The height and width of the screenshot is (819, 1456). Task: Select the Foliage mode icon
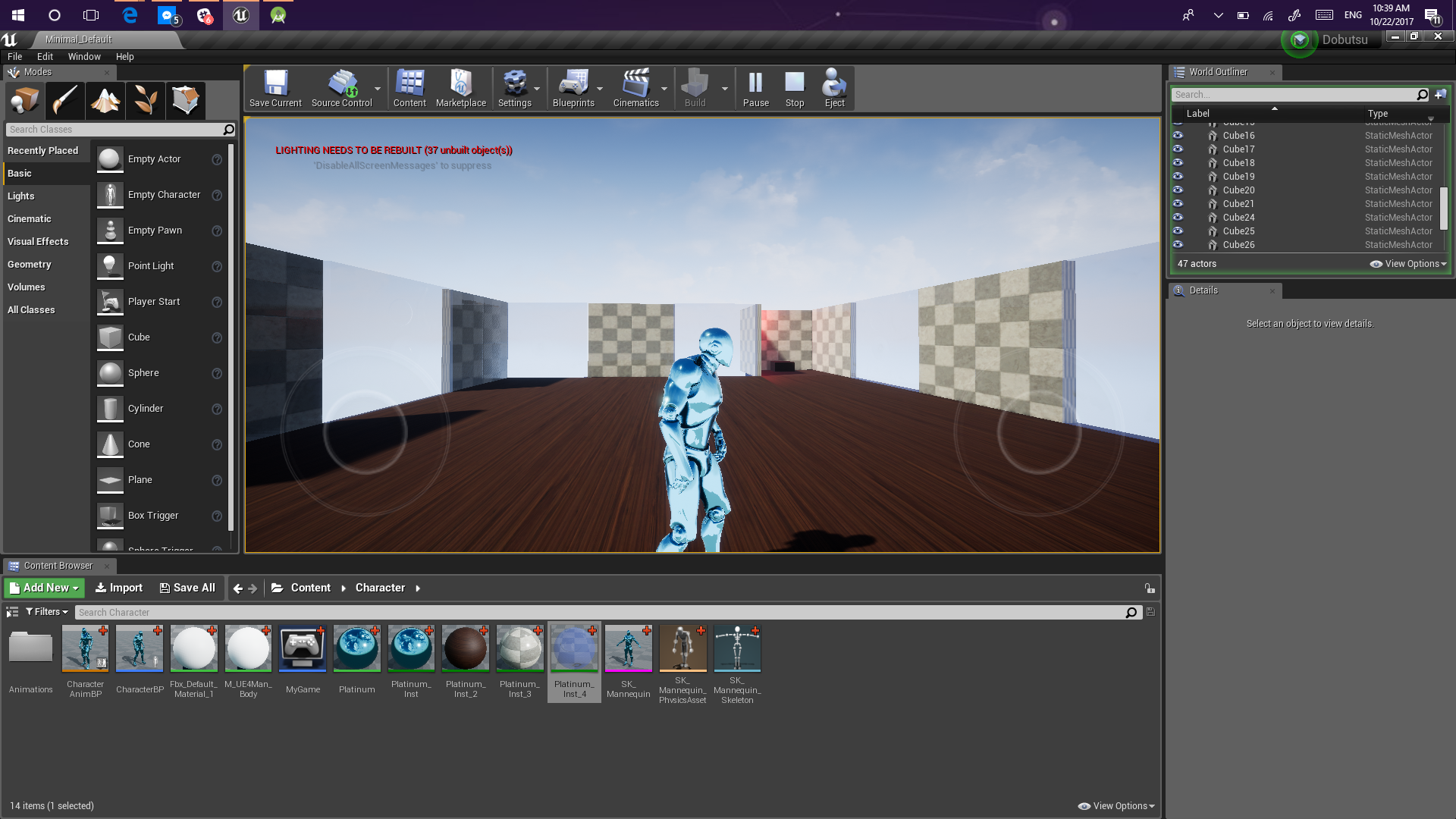(x=146, y=100)
